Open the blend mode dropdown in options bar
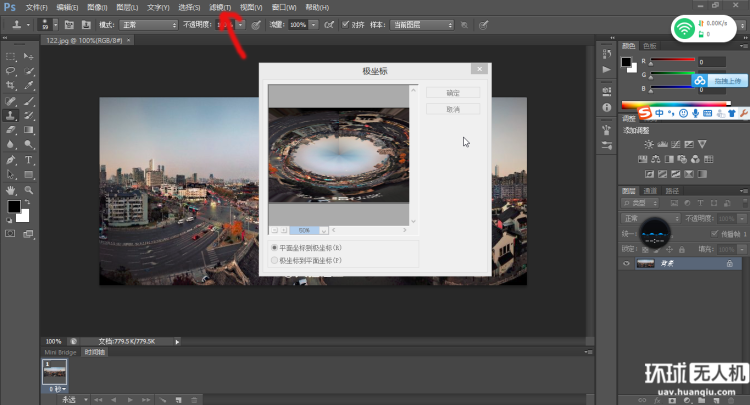Image resolution: width=750 pixels, height=405 pixels. [x=147, y=23]
